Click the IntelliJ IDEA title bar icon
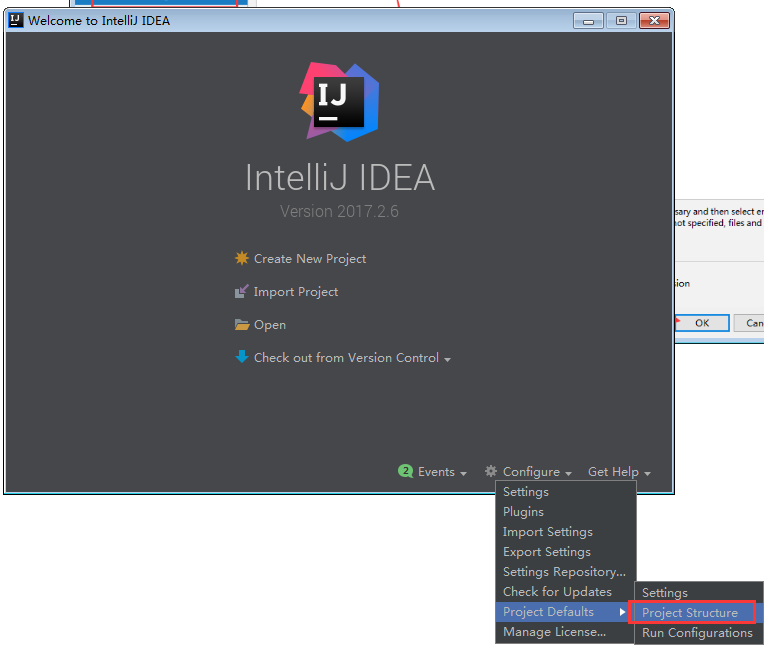This screenshot has width=764, height=645. pos(16,20)
